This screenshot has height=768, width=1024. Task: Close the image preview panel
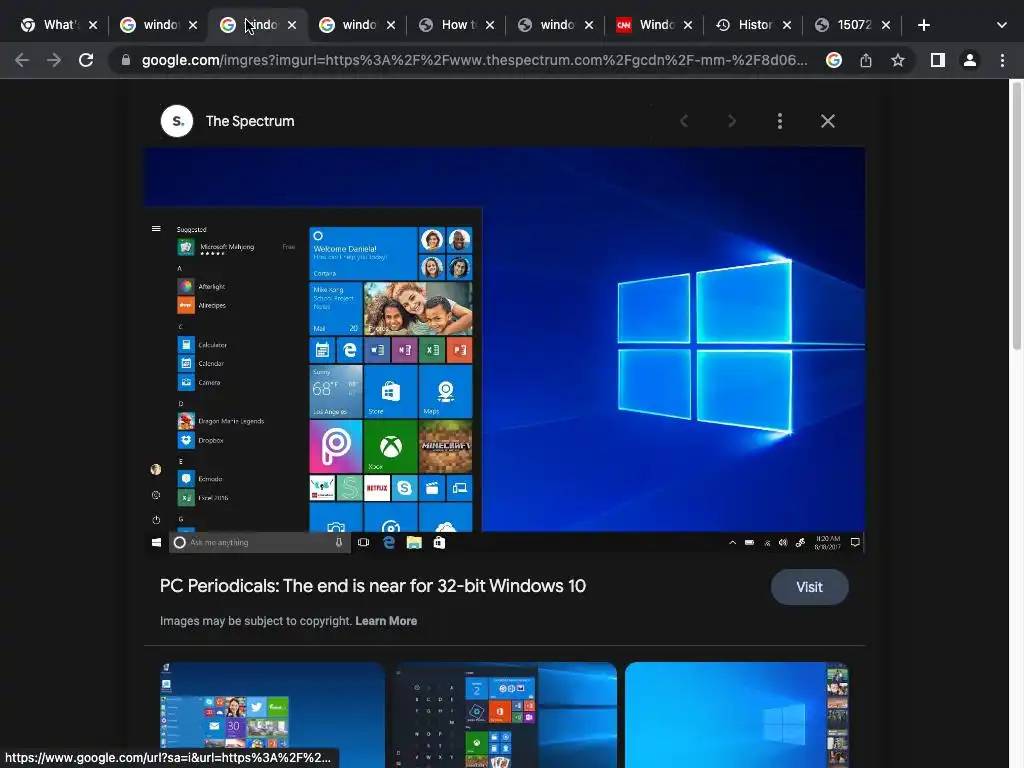827,121
